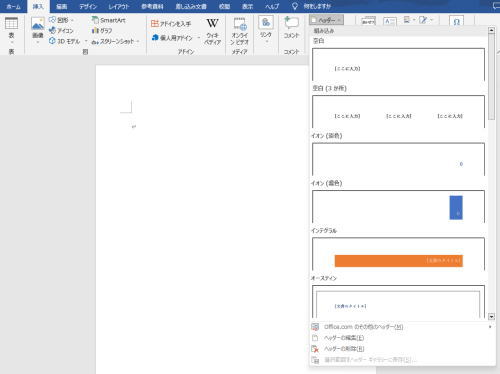Click the Office.com headers icon
Screen dimensions: 500x374
pos(315,327)
